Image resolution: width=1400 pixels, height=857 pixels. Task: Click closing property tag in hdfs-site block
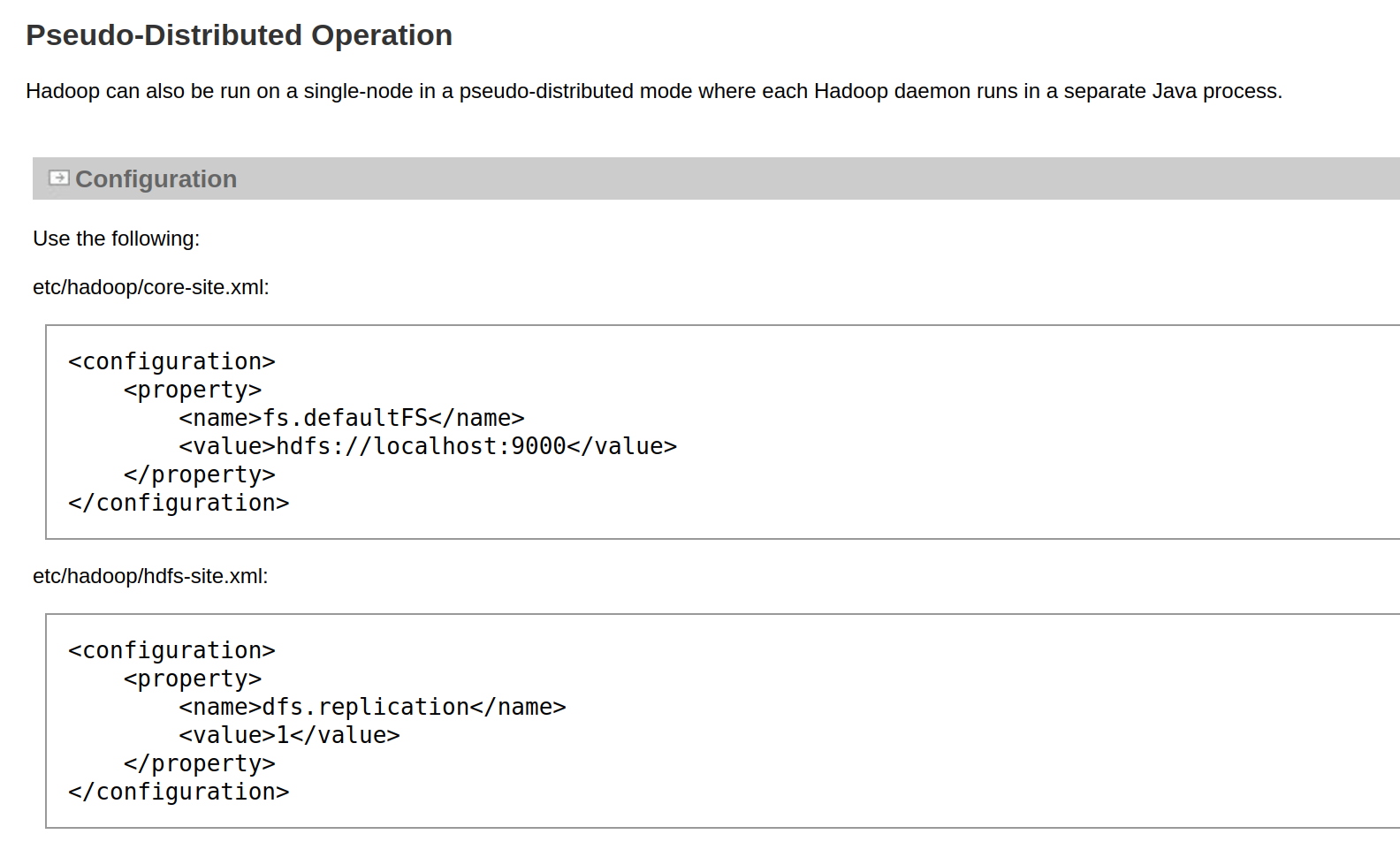click(x=199, y=763)
